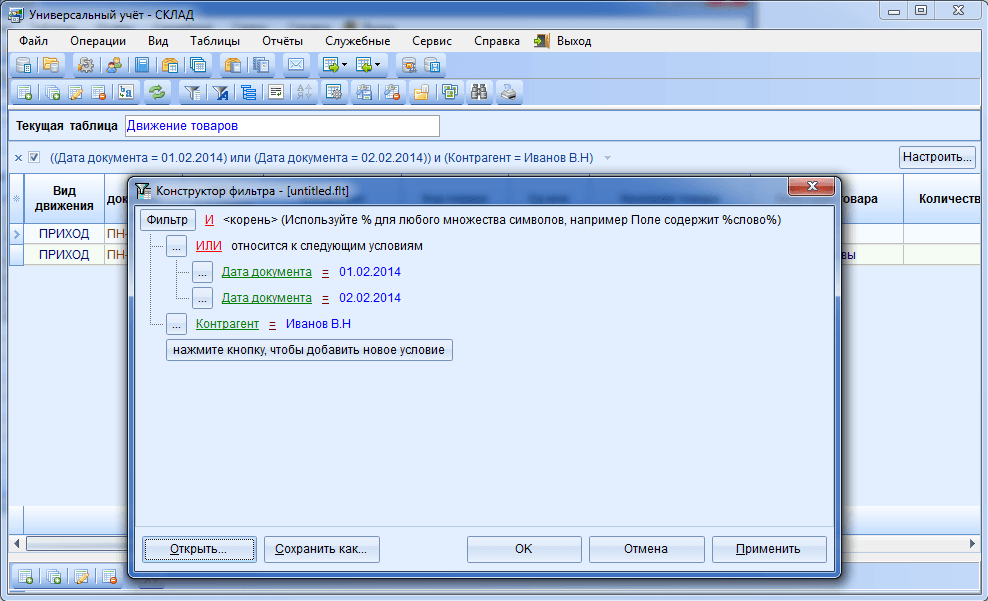Click the add record icon in the bottom toolbar
This screenshot has height=601, width=988.
25,576
